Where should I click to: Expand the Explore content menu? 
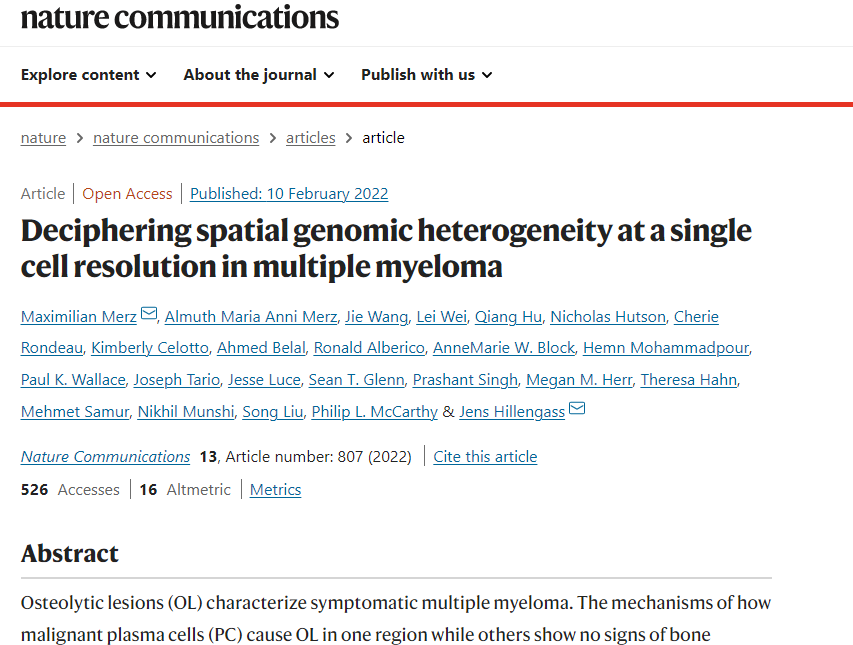point(89,75)
